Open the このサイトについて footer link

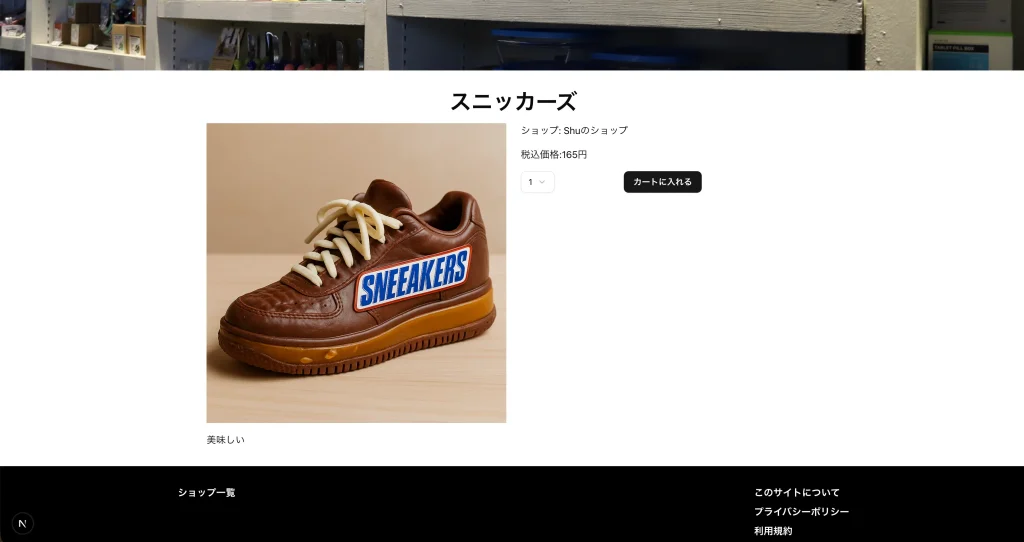pyautogui.click(x=797, y=492)
